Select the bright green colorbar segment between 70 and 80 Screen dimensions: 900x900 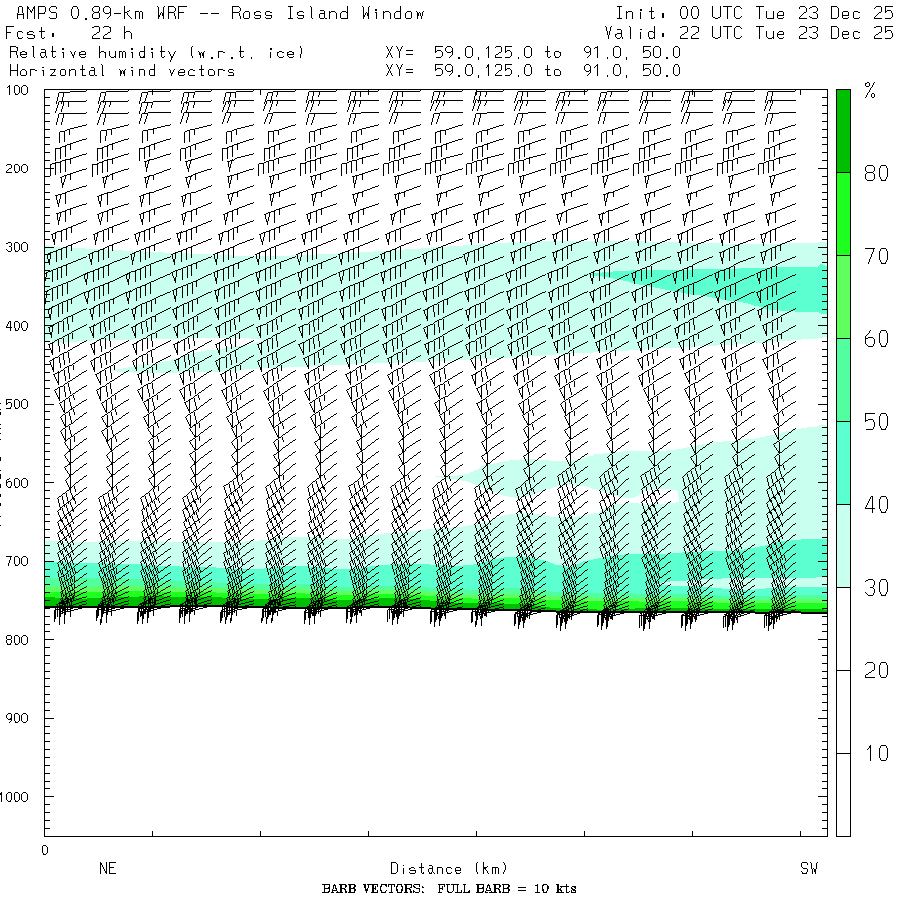843,213
